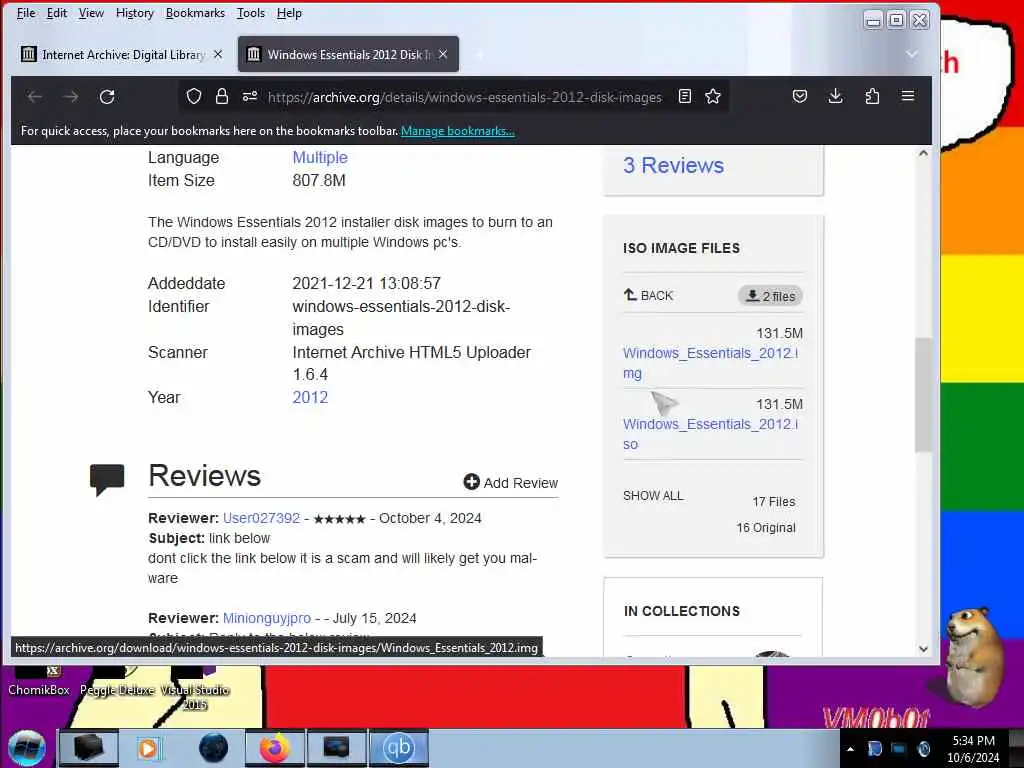
Task: Click the 16 Original files link
Action: [x=766, y=528]
